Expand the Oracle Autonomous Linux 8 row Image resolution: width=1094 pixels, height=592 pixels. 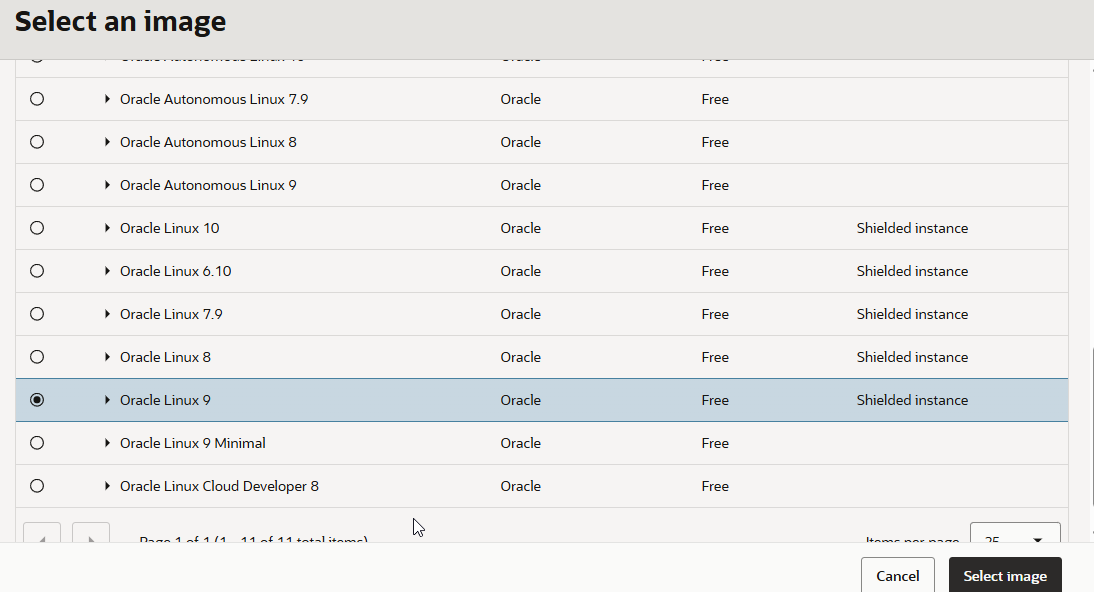107,142
